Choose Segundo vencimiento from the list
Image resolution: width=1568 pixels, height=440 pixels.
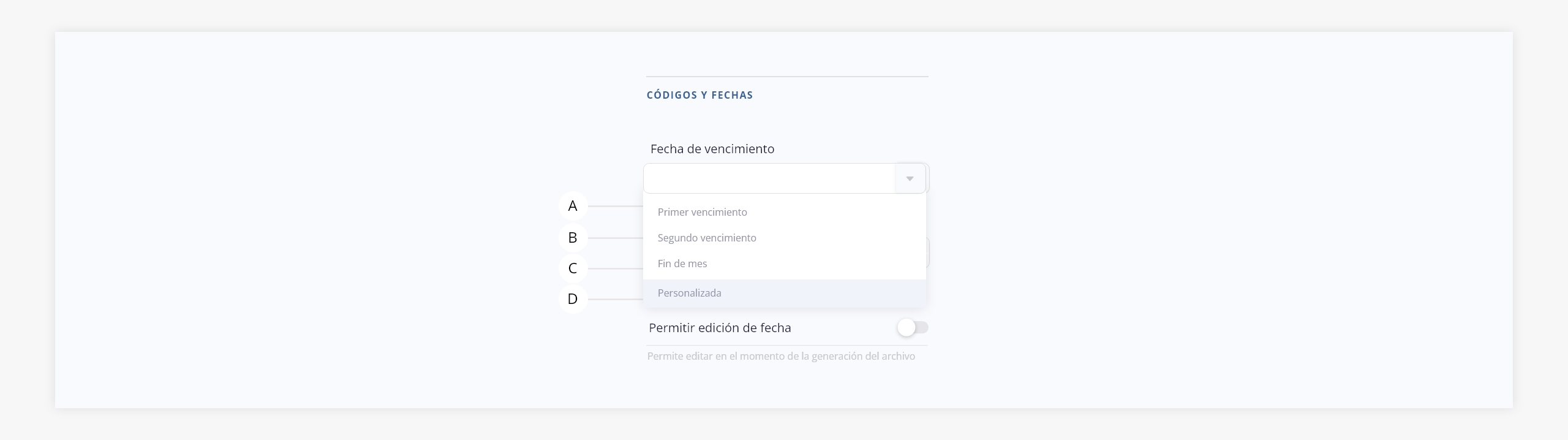(707, 238)
